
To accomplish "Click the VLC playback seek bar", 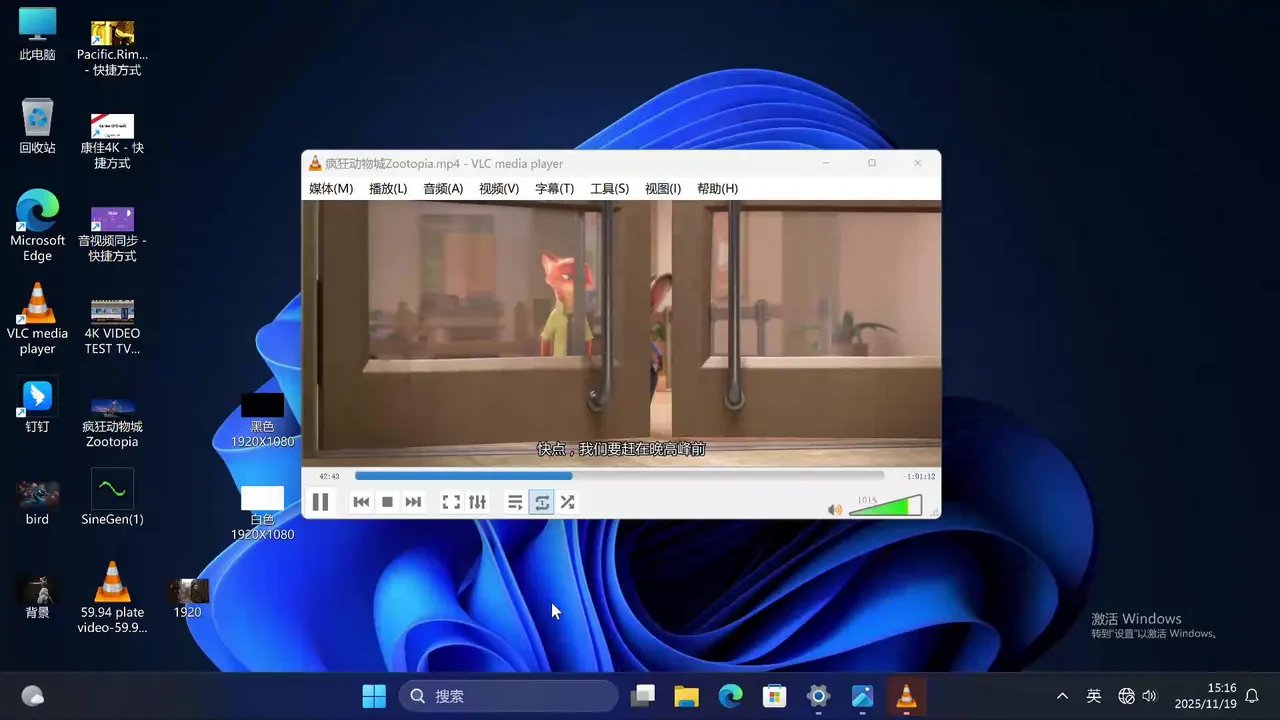I will coord(619,476).
